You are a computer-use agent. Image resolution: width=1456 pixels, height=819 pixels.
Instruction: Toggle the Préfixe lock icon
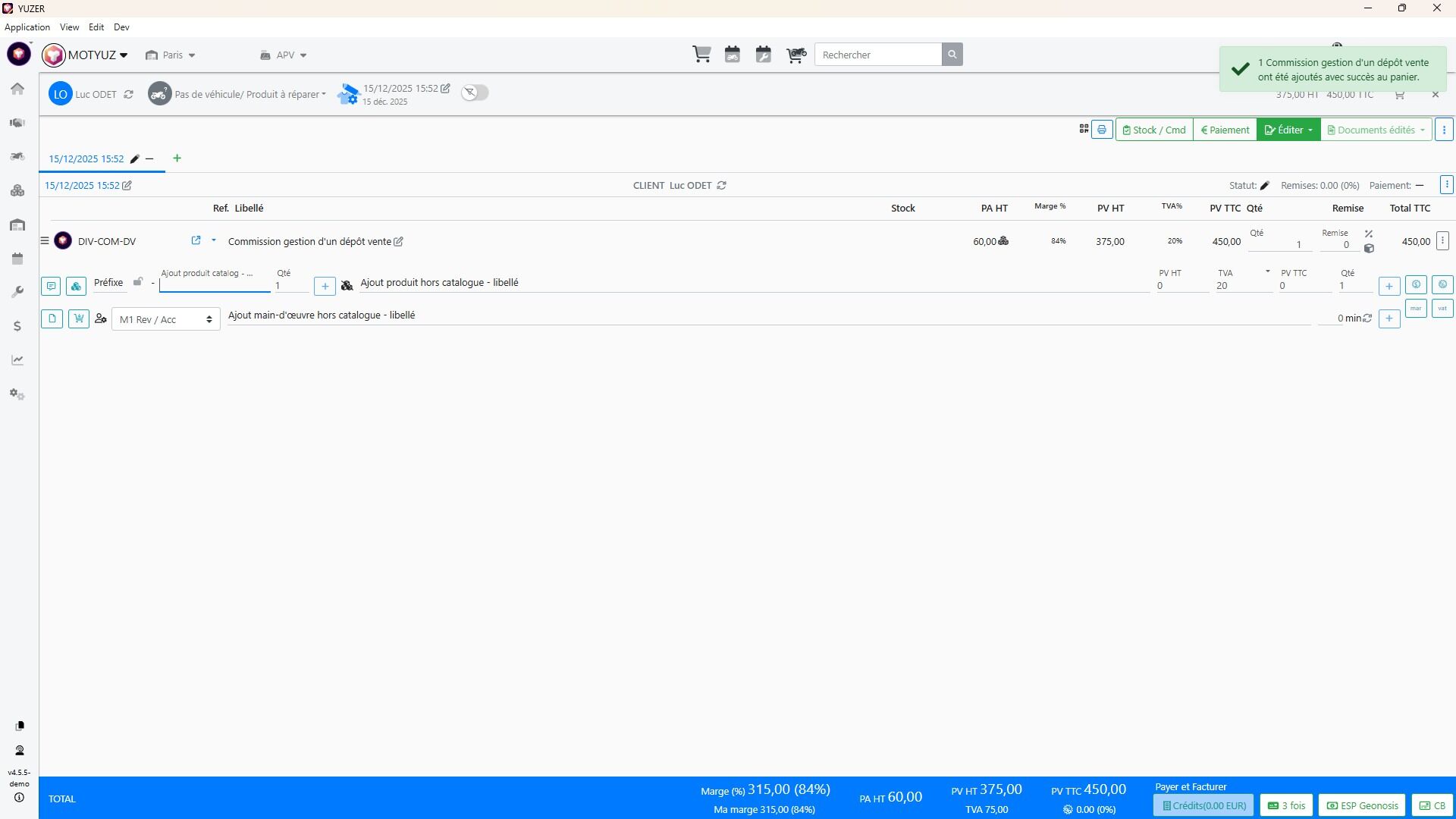[x=138, y=282]
